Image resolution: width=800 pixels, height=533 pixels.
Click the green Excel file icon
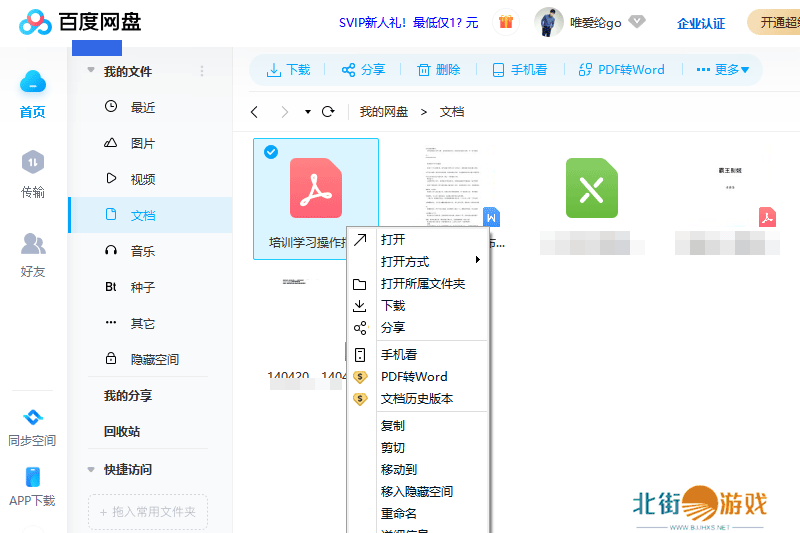(591, 188)
